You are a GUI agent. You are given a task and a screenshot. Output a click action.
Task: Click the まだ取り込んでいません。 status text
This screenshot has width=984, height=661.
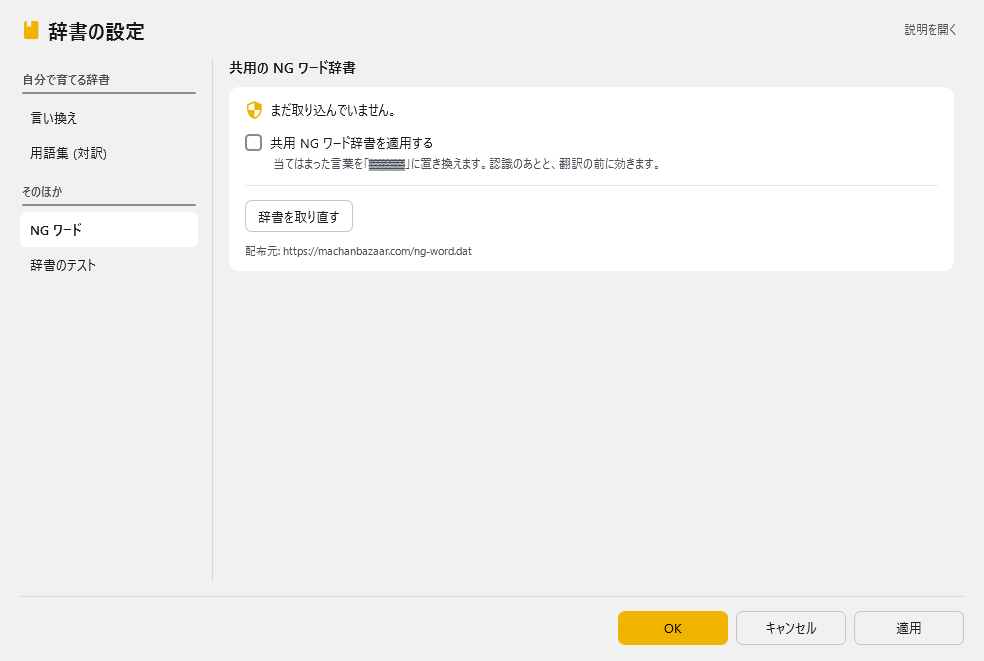(333, 110)
